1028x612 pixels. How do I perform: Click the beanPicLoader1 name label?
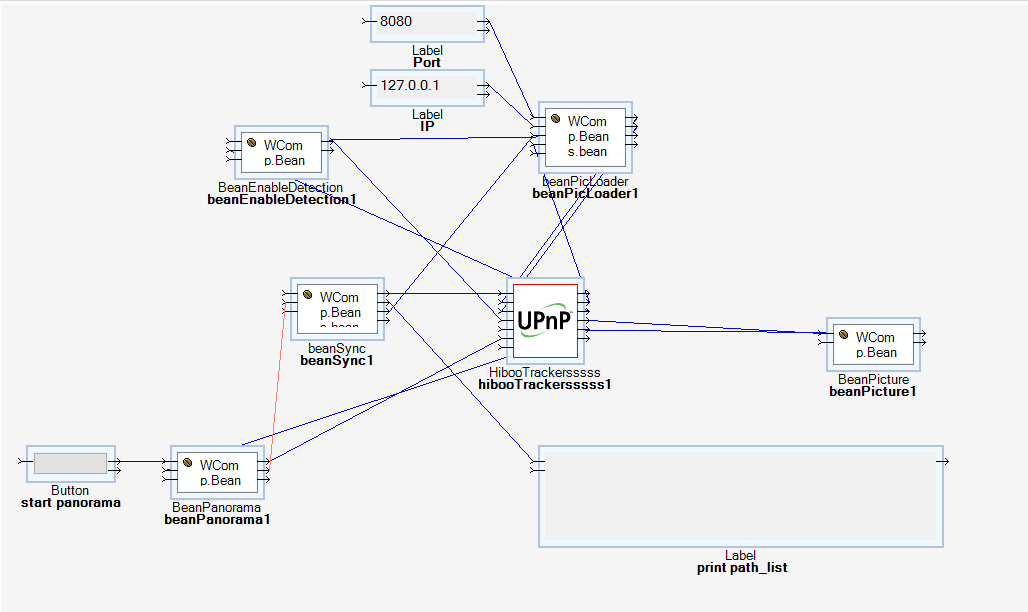click(585, 194)
